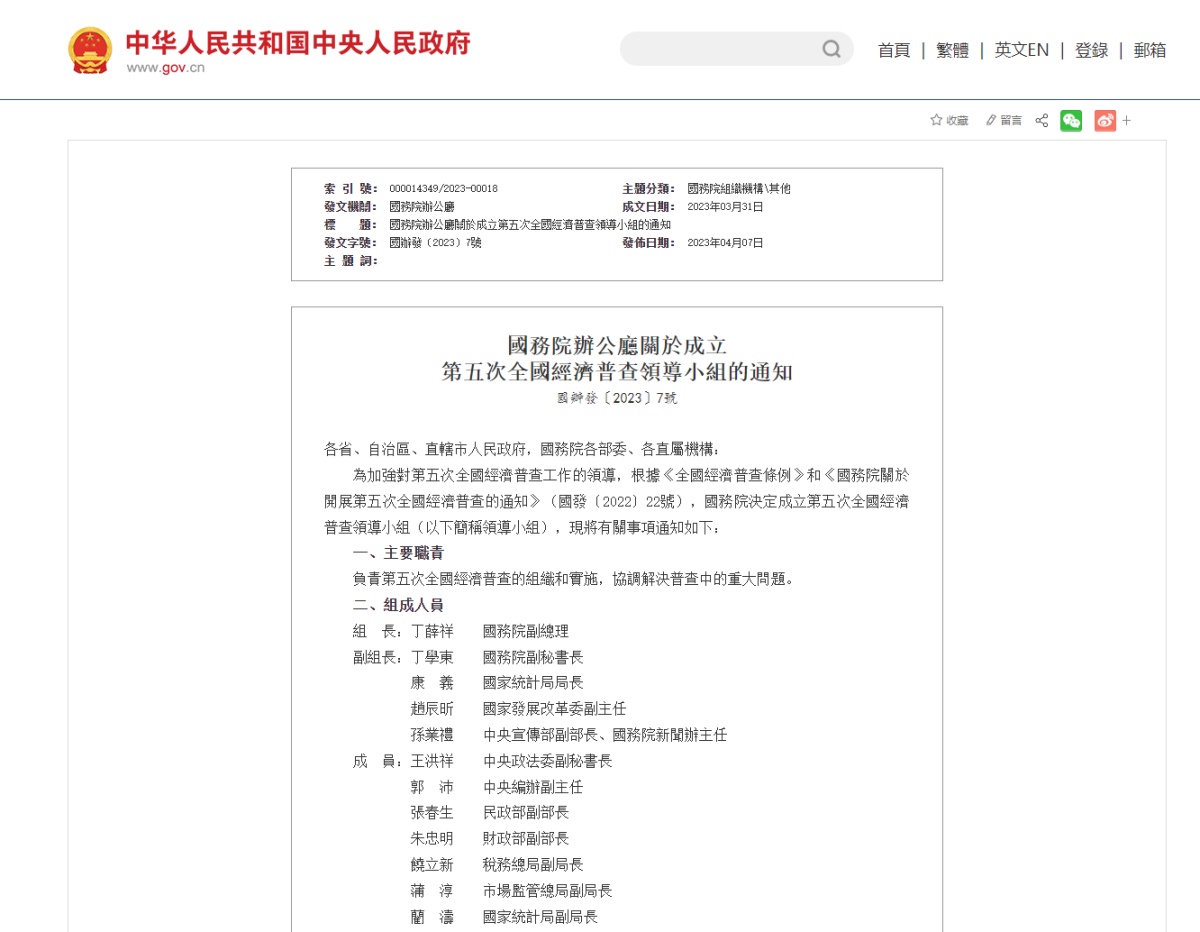Share via the green WeChat icon
The height and width of the screenshot is (932, 1200).
point(1071,120)
